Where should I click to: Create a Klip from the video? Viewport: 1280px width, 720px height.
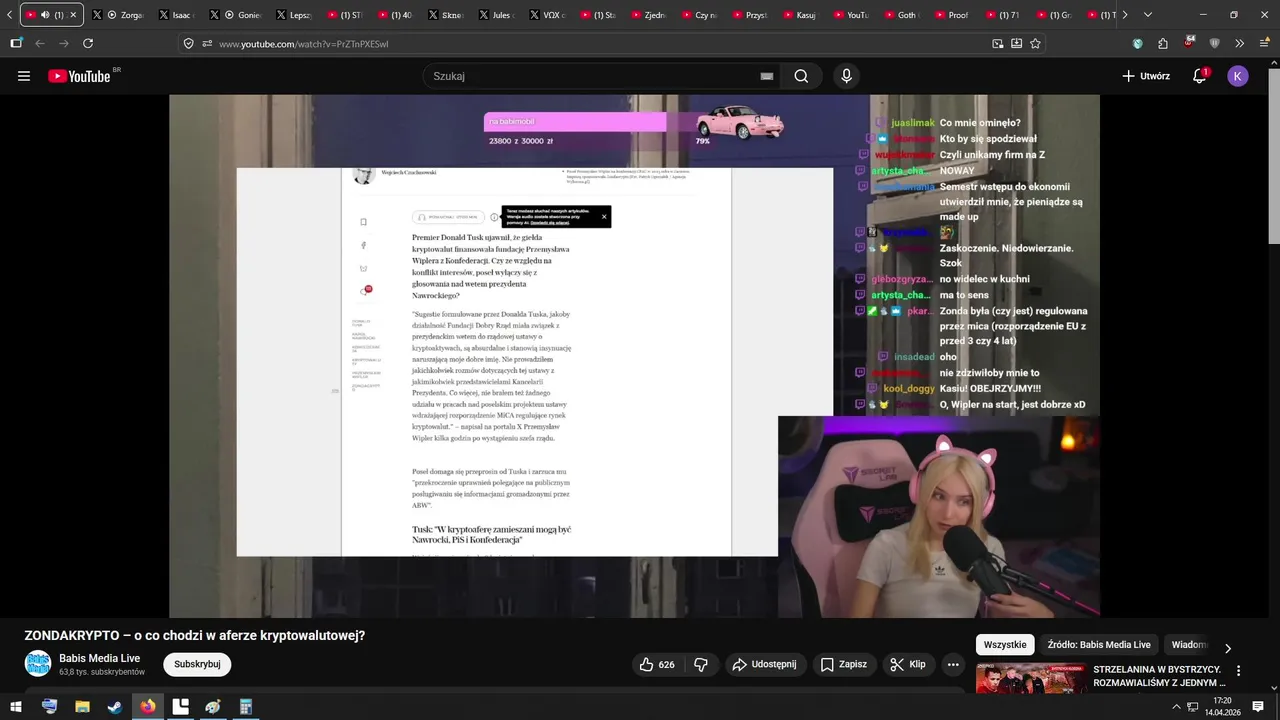[908, 664]
